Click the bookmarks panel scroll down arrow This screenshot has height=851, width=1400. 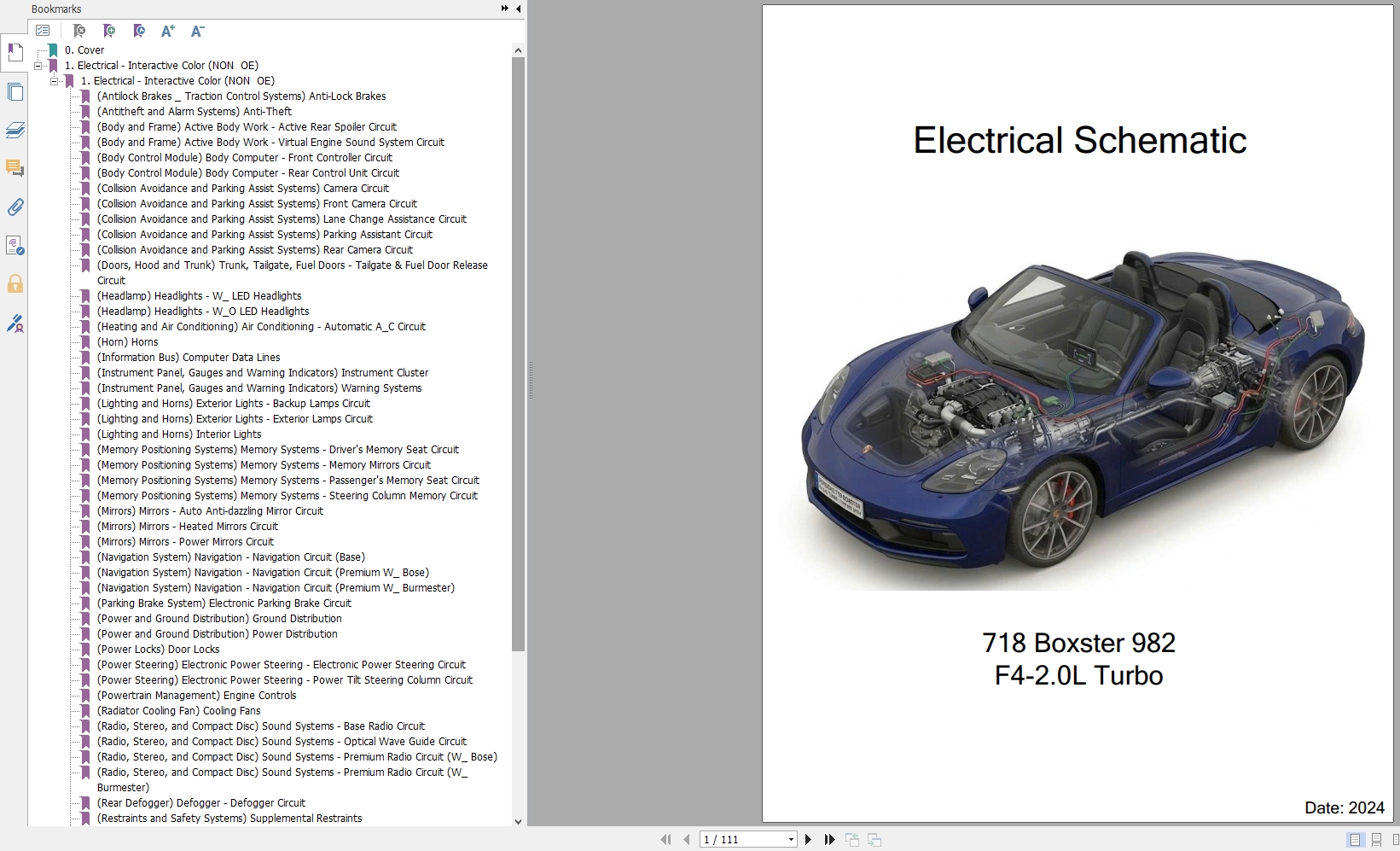tap(518, 821)
